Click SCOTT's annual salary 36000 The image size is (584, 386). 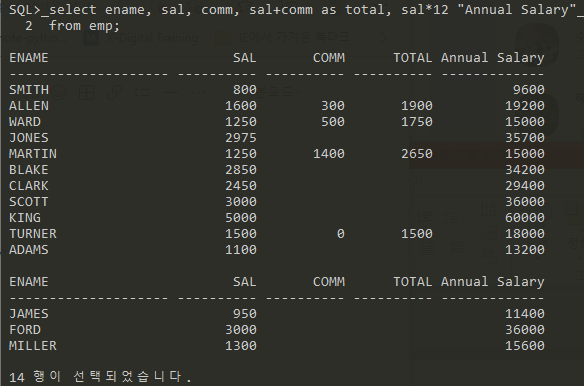[525, 202]
